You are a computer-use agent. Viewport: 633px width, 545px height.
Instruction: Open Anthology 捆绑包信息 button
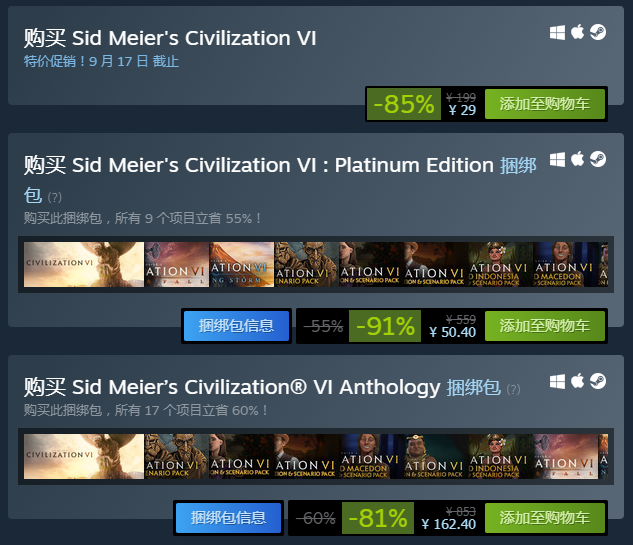(228, 518)
